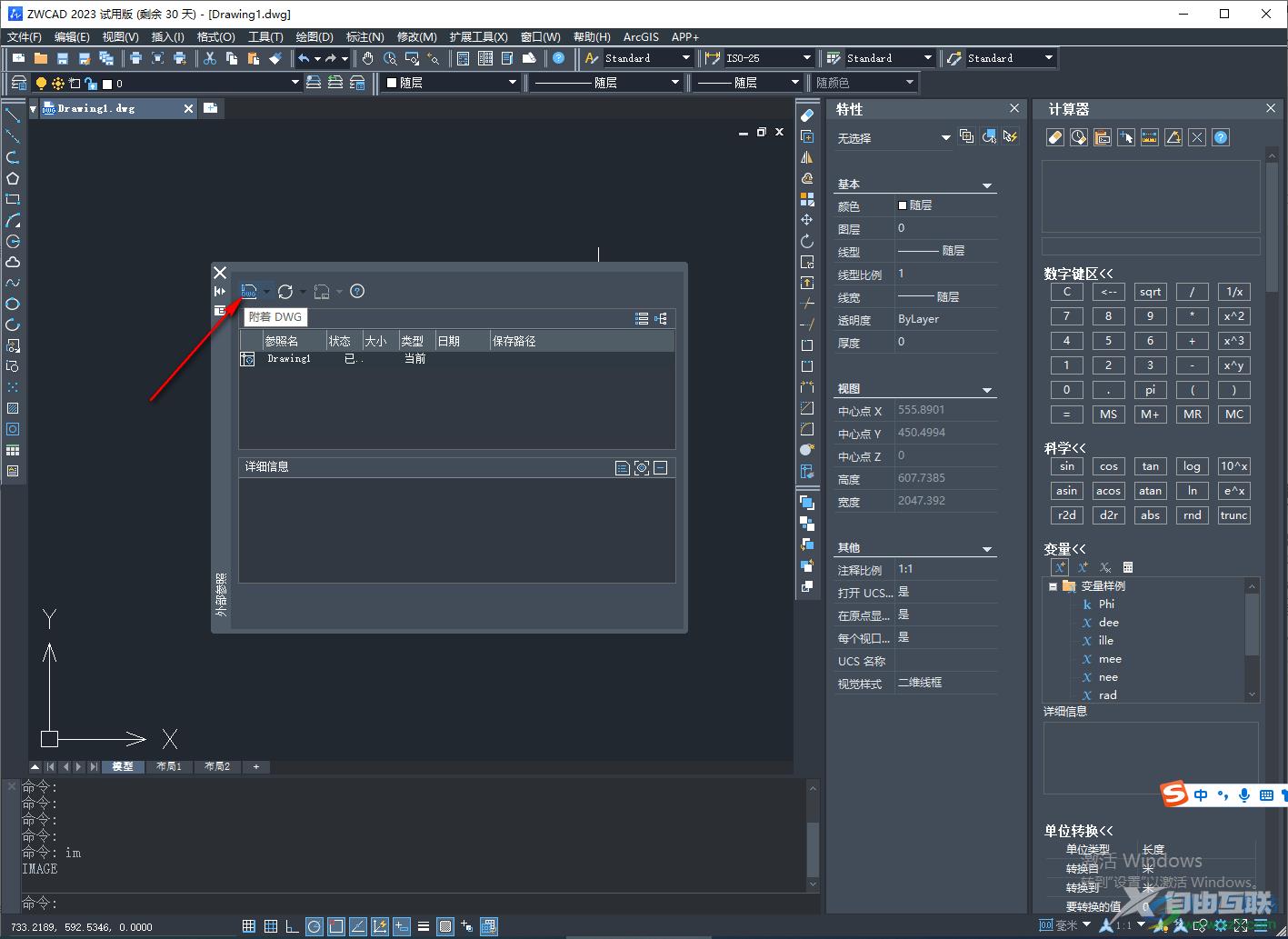The height and width of the screenshot is (939, 1288).
Task: Click the calculator equals button
Action: [x=1066, y=414]
